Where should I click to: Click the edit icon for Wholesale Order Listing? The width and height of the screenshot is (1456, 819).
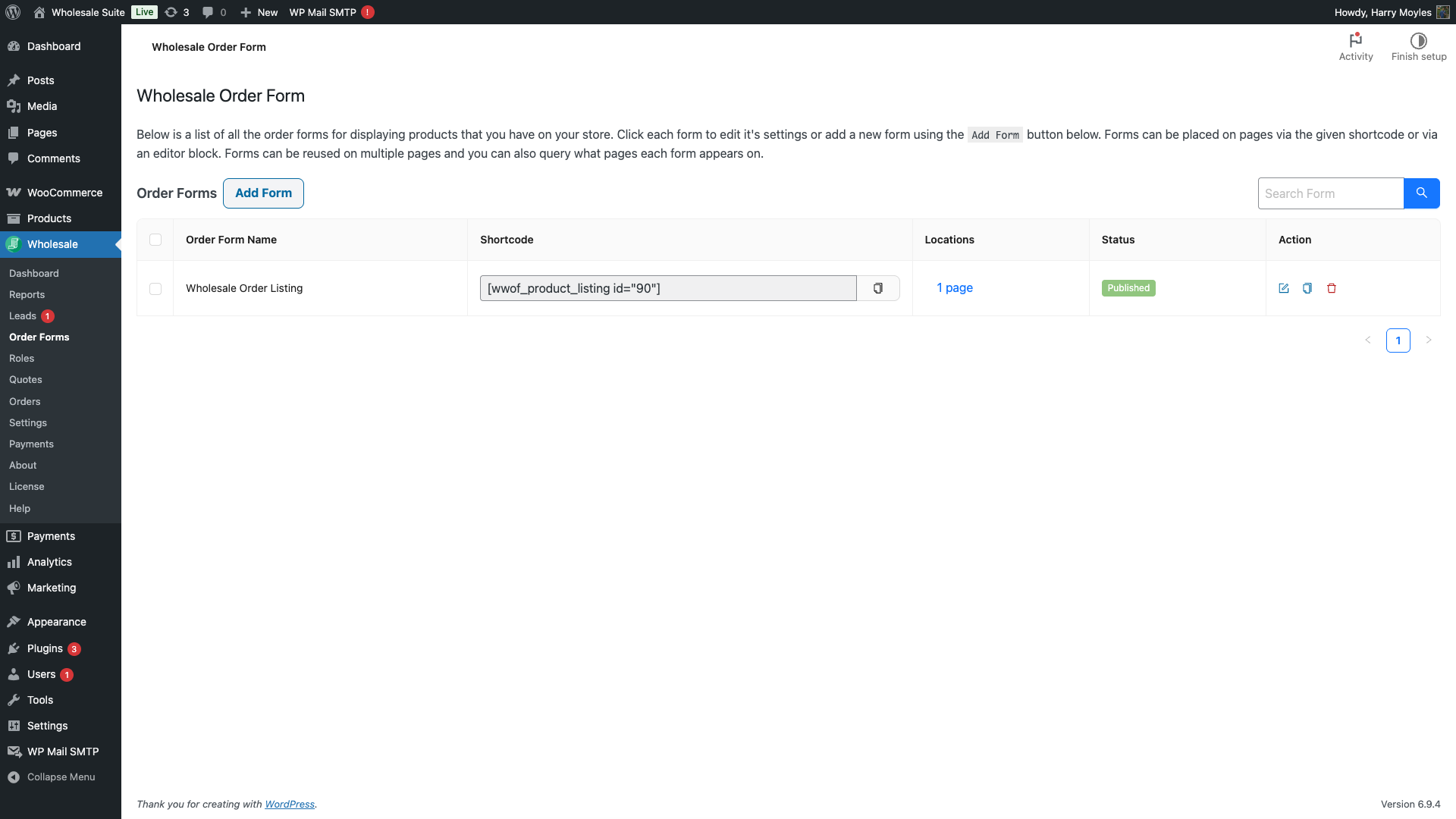pos(1284,288)
